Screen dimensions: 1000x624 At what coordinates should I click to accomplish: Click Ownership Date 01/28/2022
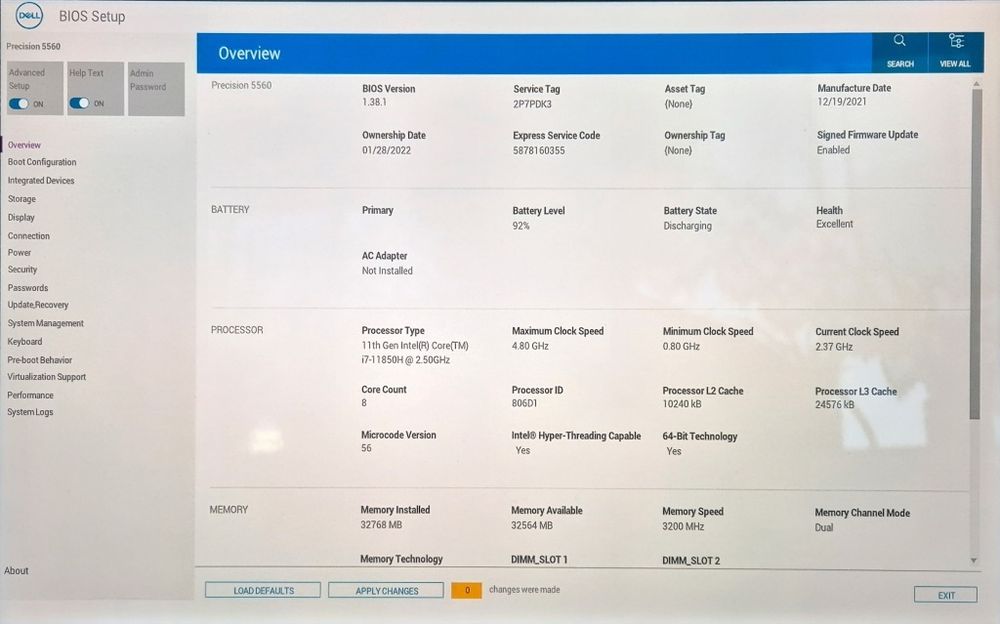(386, 151)
